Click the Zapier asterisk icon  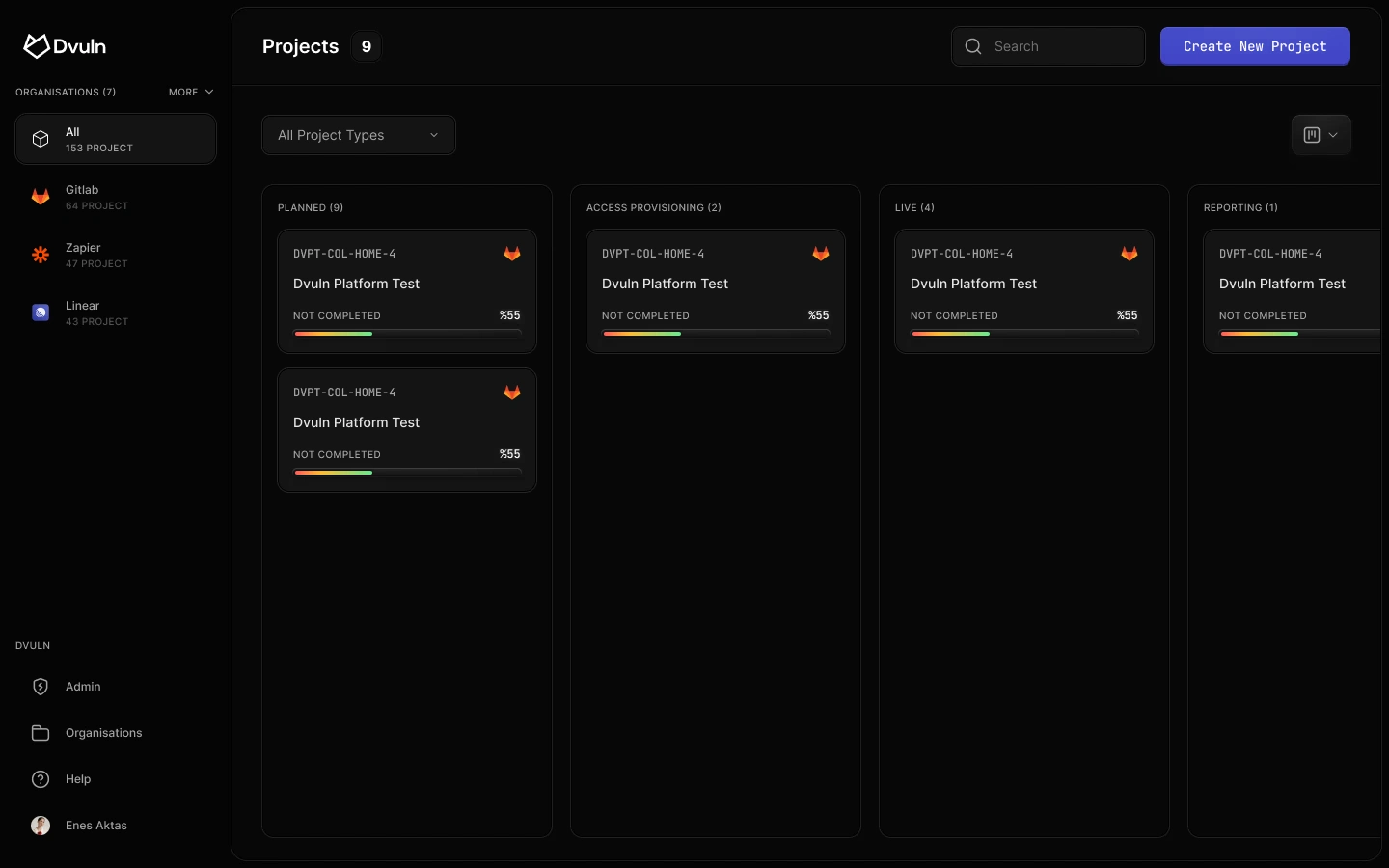pyautogui.click(x=41, y=255)
